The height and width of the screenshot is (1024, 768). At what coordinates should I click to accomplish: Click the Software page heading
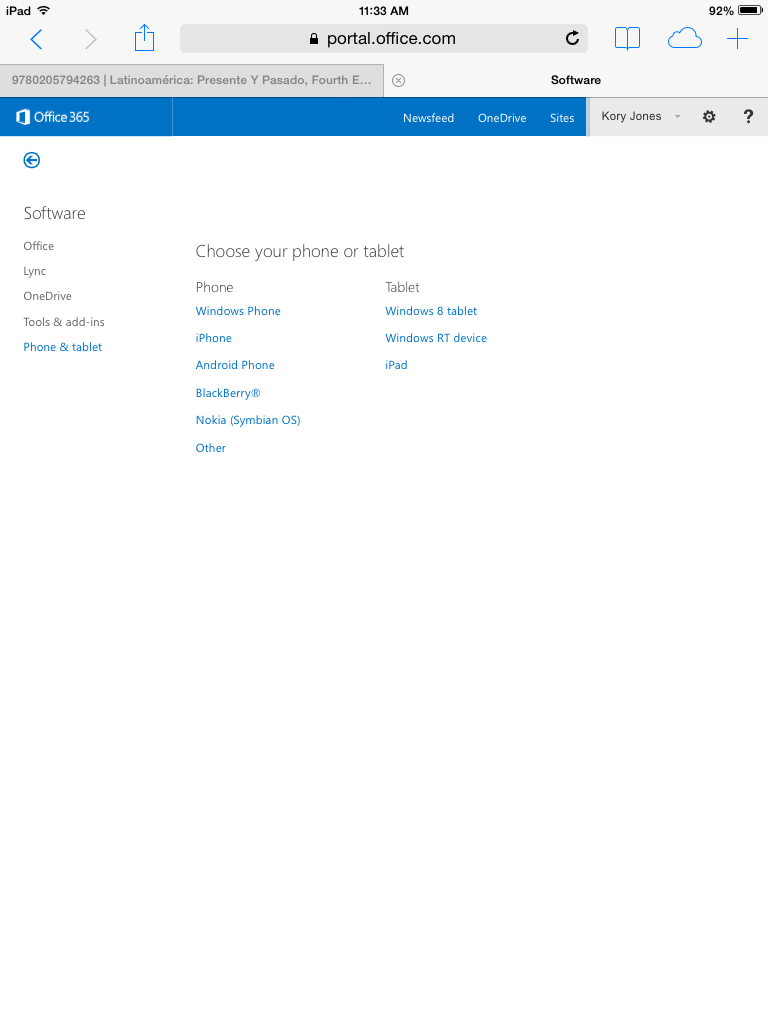click(x=55, y=213)
